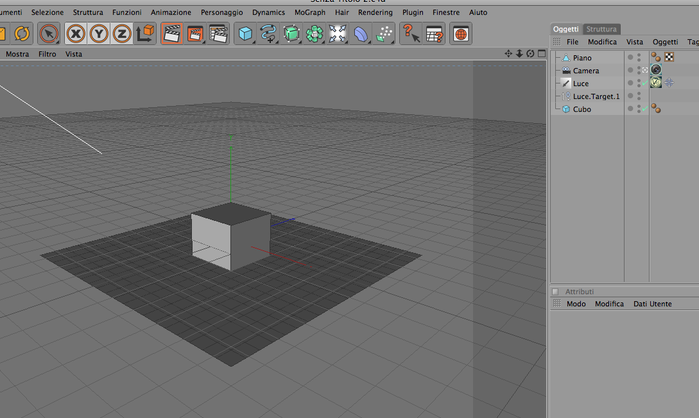
Task: Open the Dynamics menu
Action: pyautogui.click(x=268, y=12)
